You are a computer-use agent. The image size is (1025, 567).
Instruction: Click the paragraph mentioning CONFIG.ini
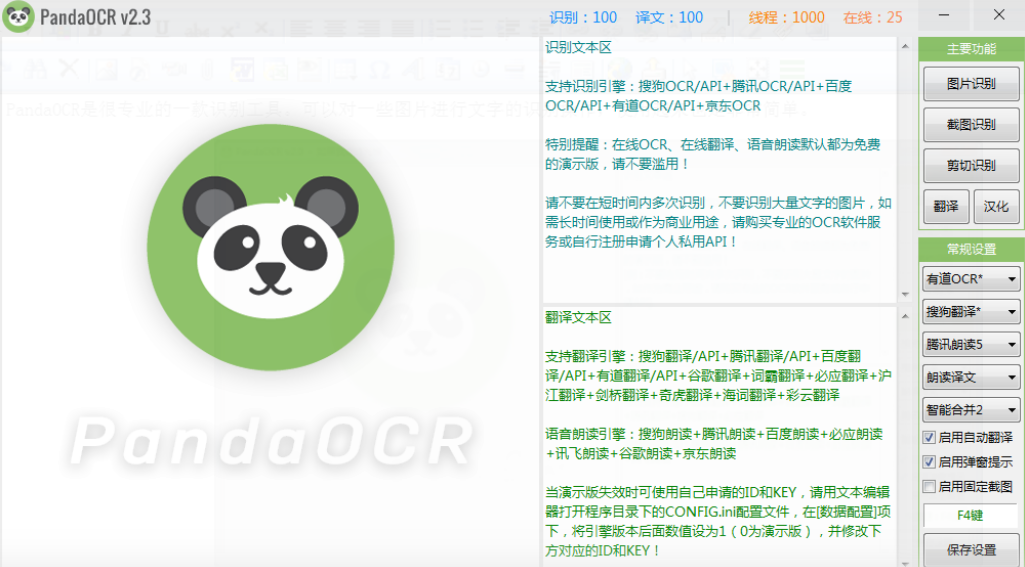tap(718, 522)
